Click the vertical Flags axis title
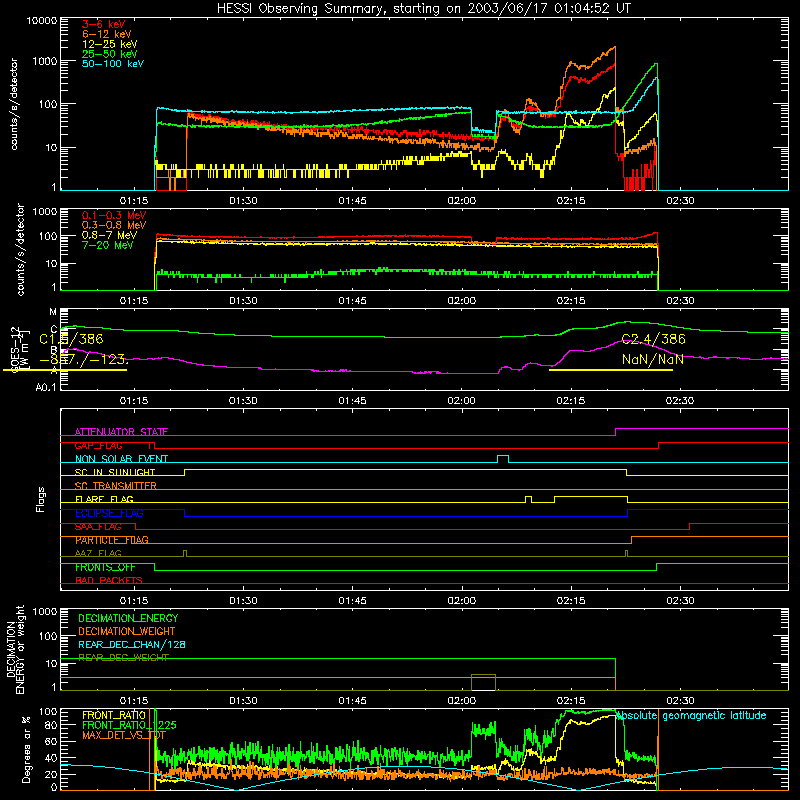Screen dimensions: 800x800 click(41, 499)
